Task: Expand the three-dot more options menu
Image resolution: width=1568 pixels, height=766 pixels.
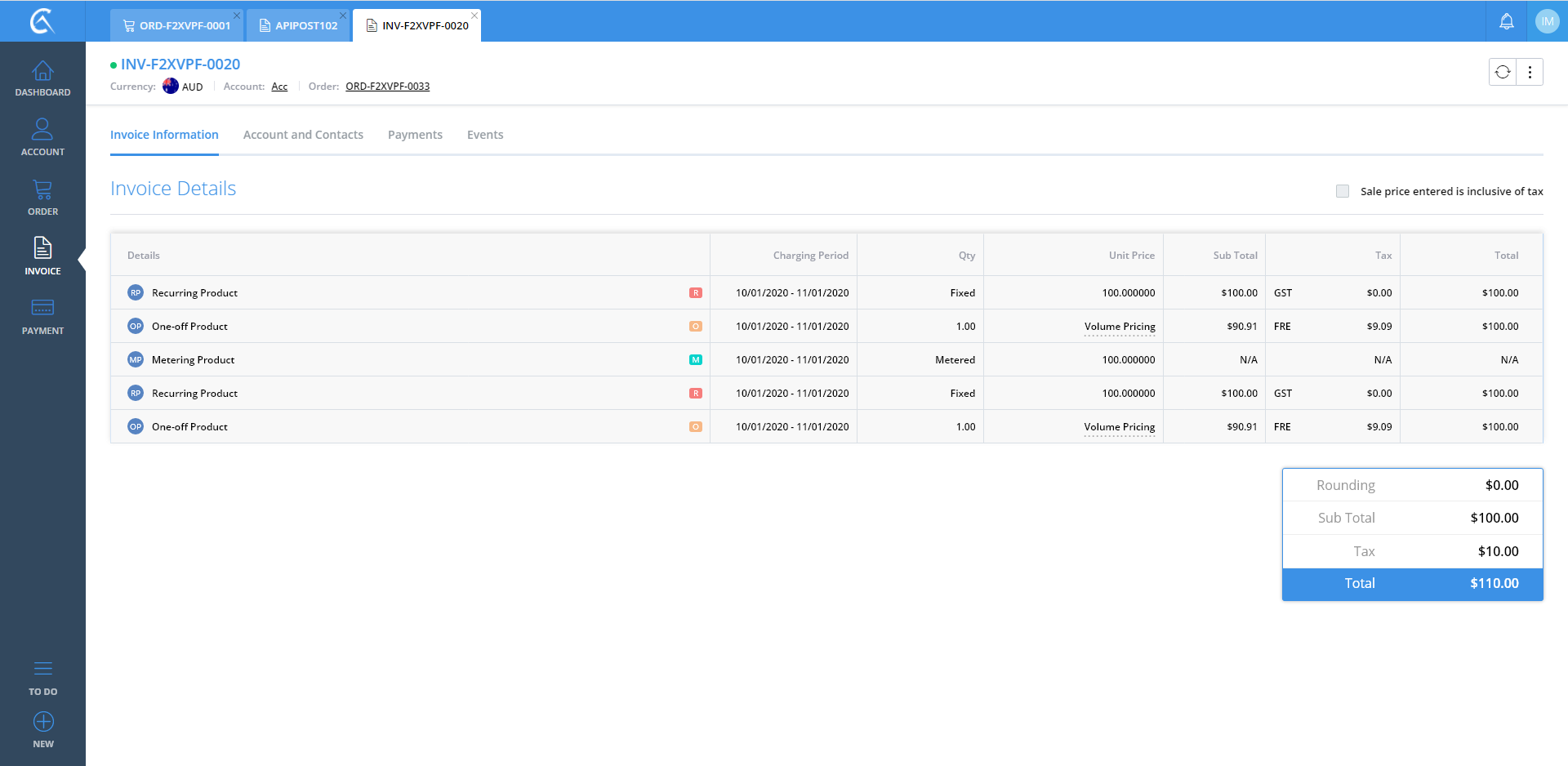Action: pos(1530,72)
